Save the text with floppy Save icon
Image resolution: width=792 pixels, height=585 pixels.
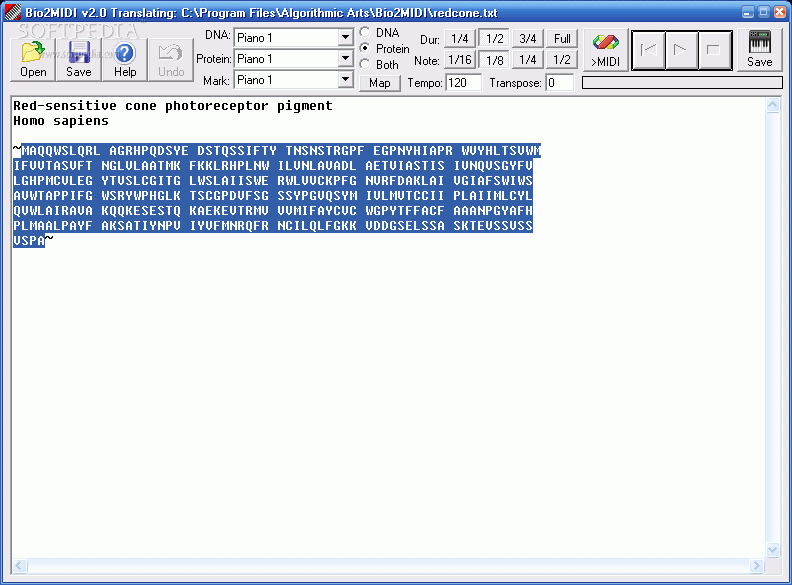79,59
